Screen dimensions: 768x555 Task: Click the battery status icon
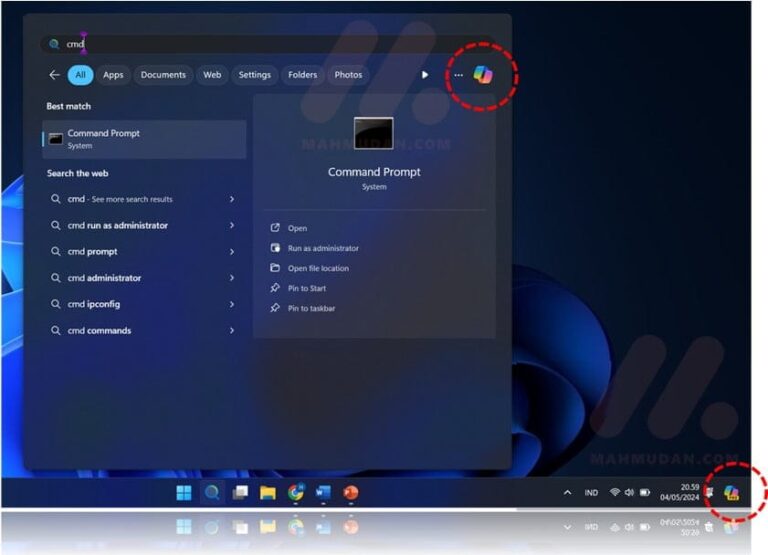click(645, 492)
